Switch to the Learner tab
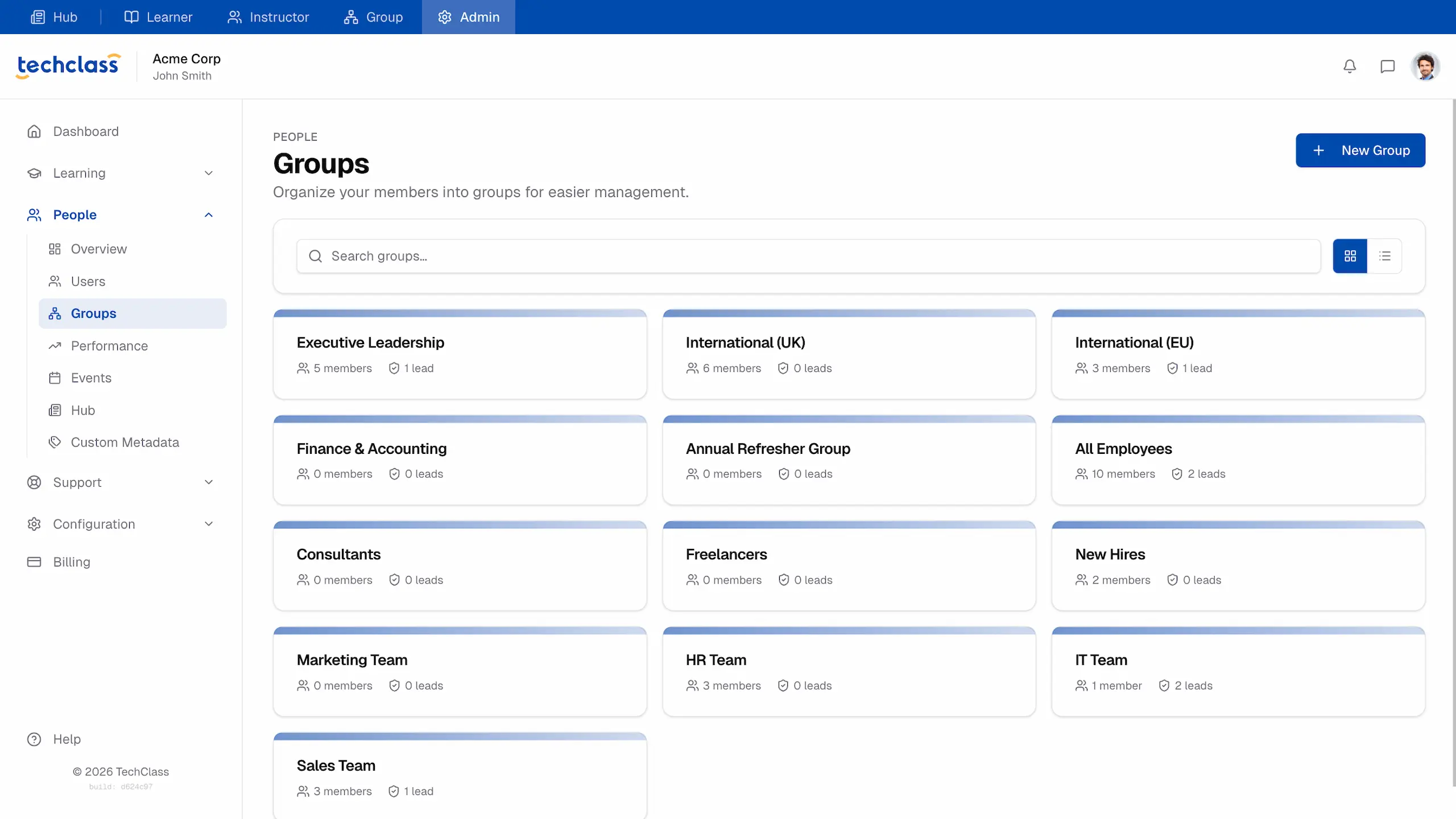 158,17
